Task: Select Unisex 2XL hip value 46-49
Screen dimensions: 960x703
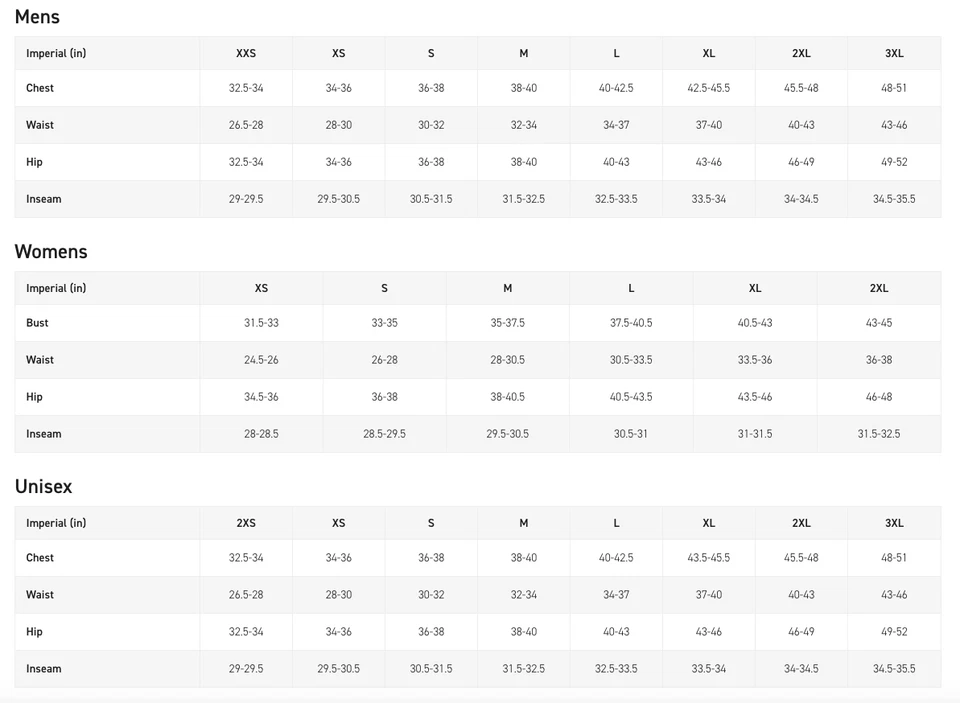Action: [801, 631]
